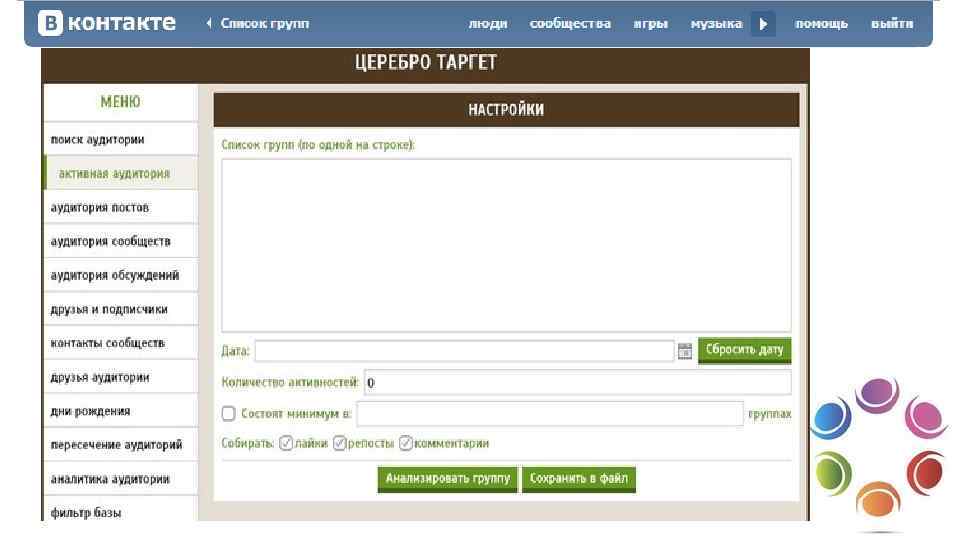Screen dimensions: 960x540
Task: Click the back arrow beside Список групп
Action: click(209, 23)
